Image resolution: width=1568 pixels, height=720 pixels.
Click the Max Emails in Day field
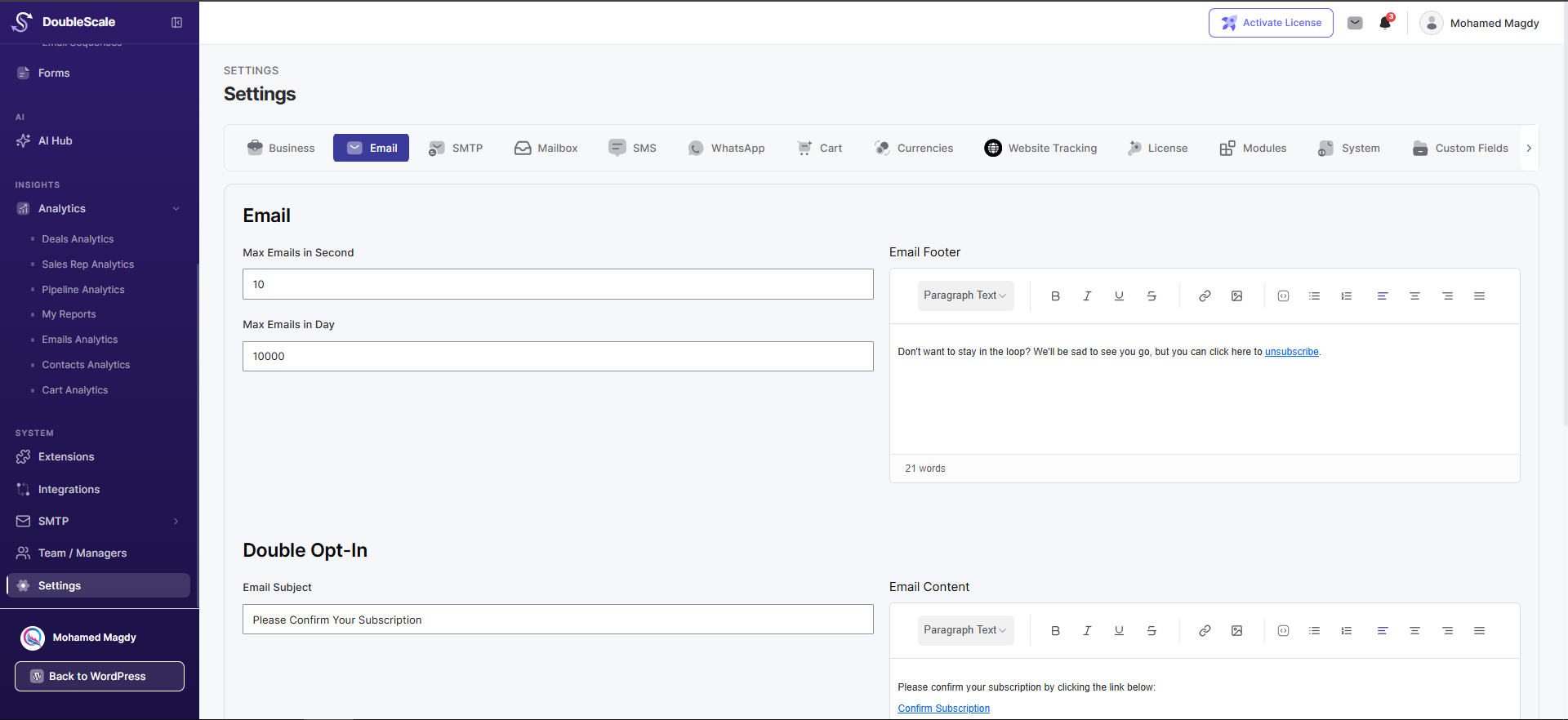pos(558,356)
